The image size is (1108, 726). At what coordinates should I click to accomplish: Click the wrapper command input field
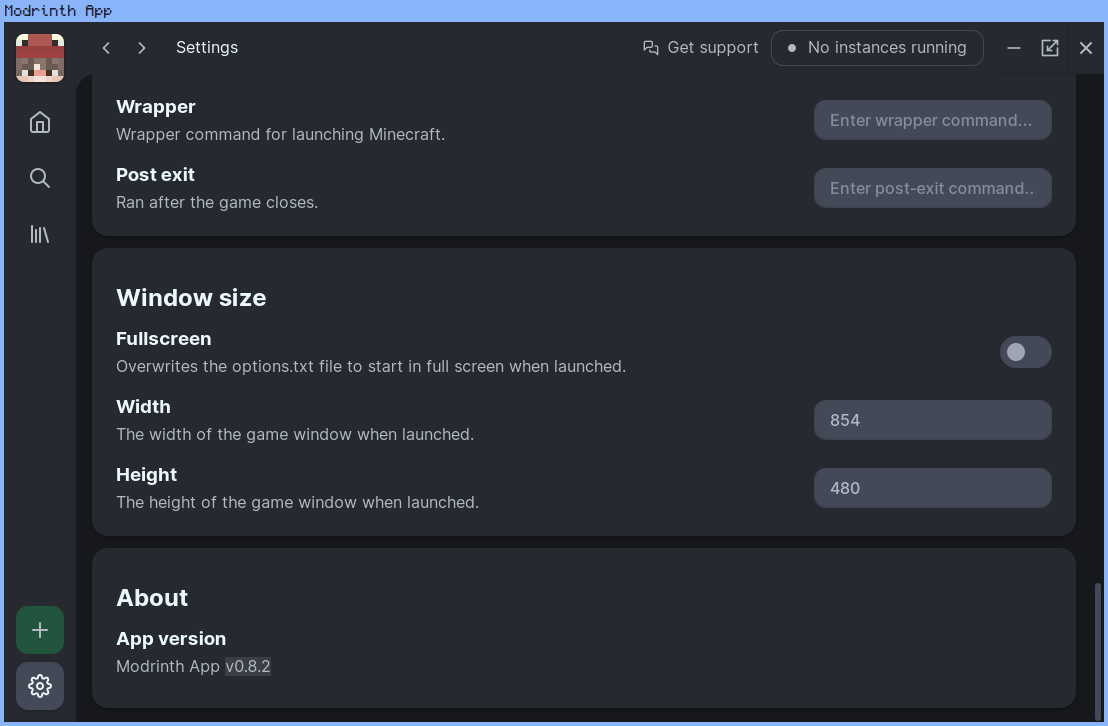pyautogui.click(x=932, y=120)
